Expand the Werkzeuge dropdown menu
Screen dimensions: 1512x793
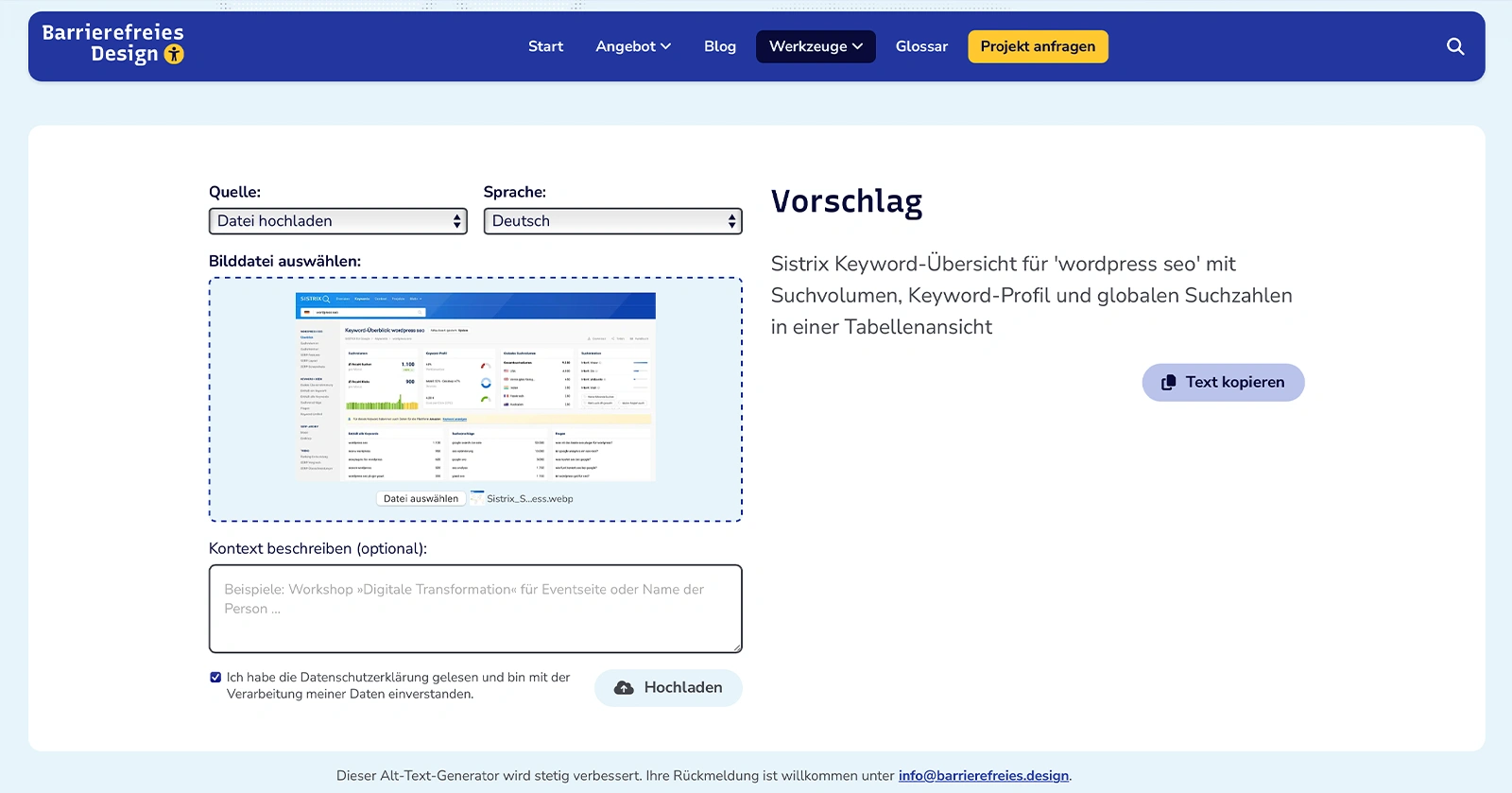tap(816, 46)
